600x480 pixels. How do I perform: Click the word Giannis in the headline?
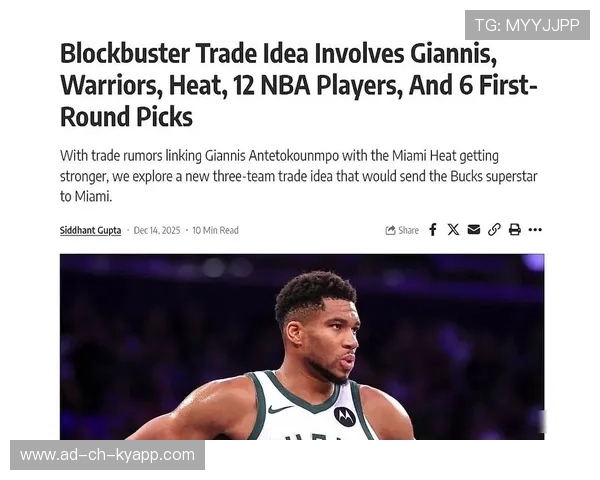pos(453,53)
